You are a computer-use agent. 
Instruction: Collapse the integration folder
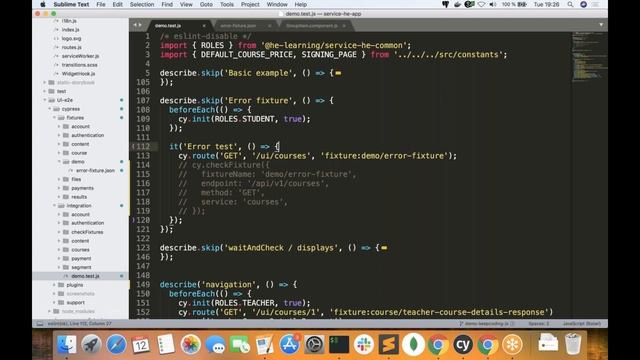tap(54, 206)
